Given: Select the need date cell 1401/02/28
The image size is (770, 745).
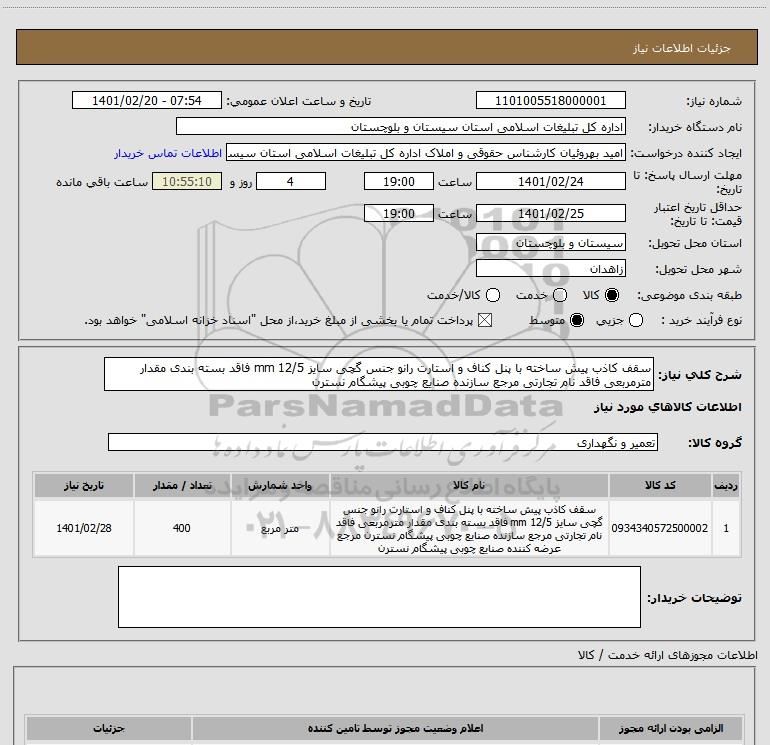Looking at the screenshot, I should pos(83,528).
